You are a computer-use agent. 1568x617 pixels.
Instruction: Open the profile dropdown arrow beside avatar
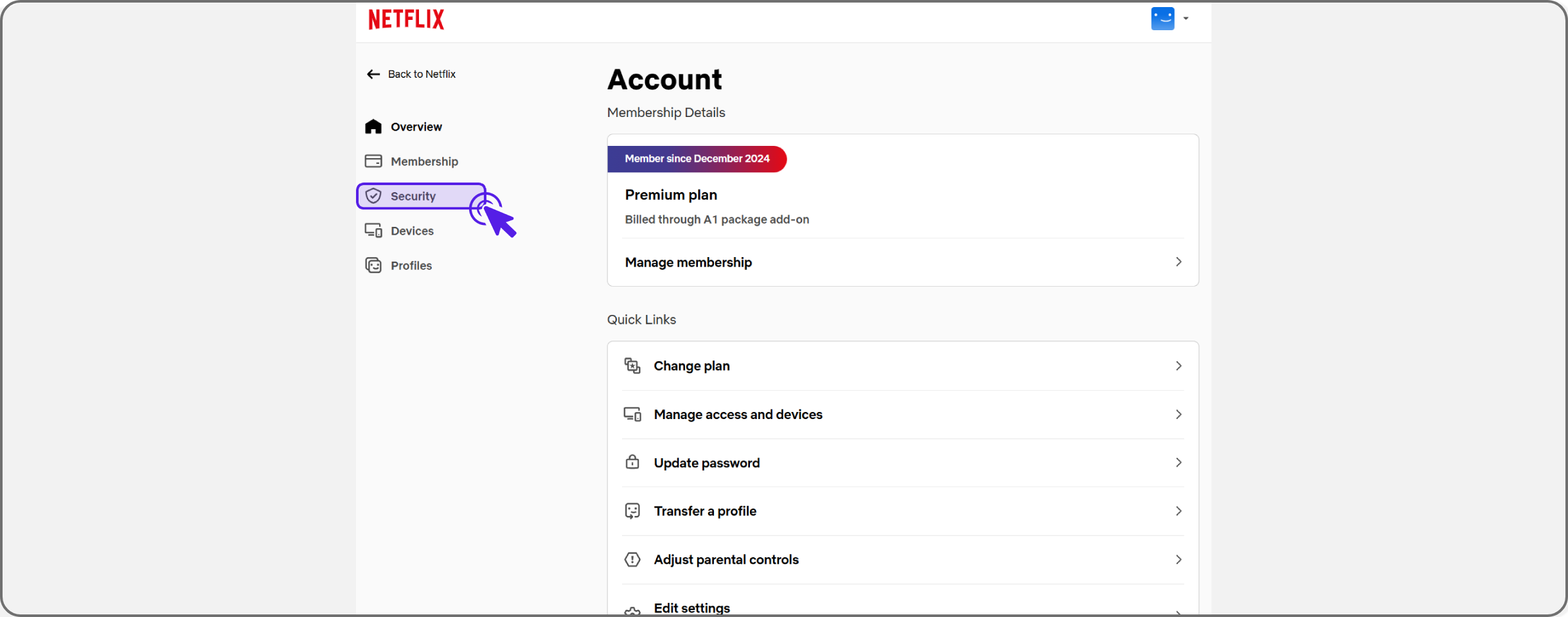coord(1186,19)
